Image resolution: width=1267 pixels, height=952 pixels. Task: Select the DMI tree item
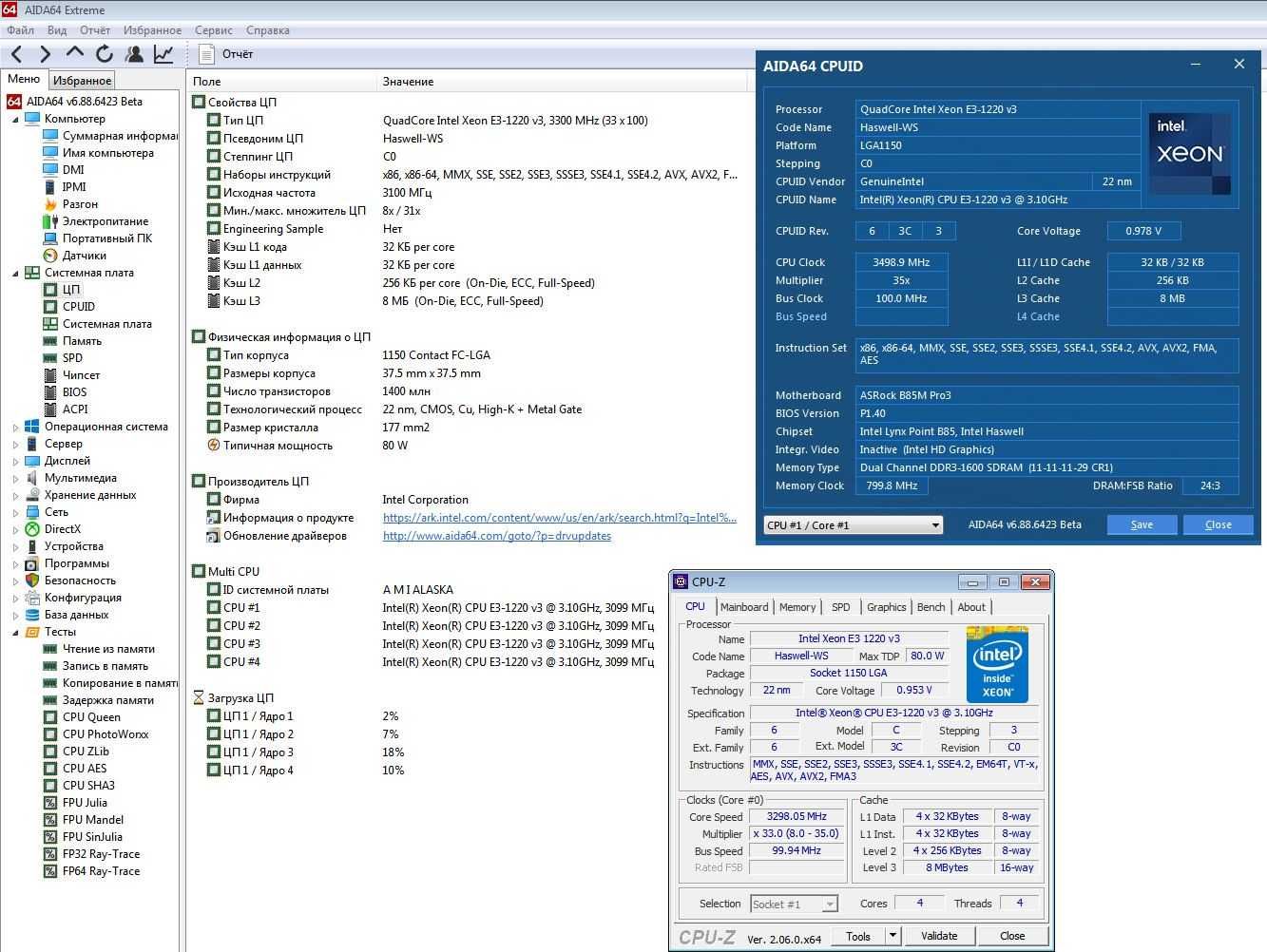click(x=73, y=170)
